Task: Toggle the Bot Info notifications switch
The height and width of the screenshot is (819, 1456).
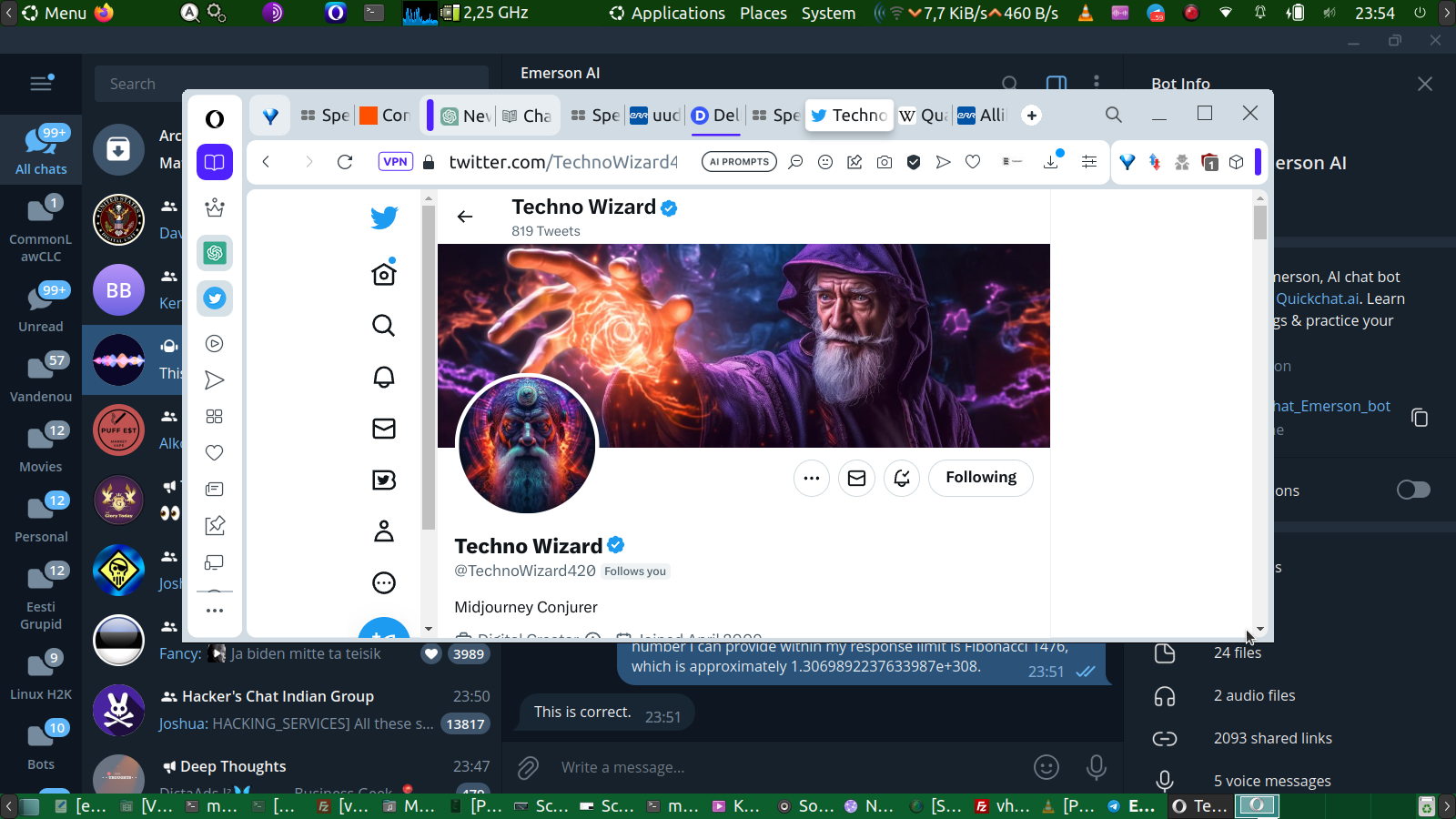Action: pos(1413,490)
